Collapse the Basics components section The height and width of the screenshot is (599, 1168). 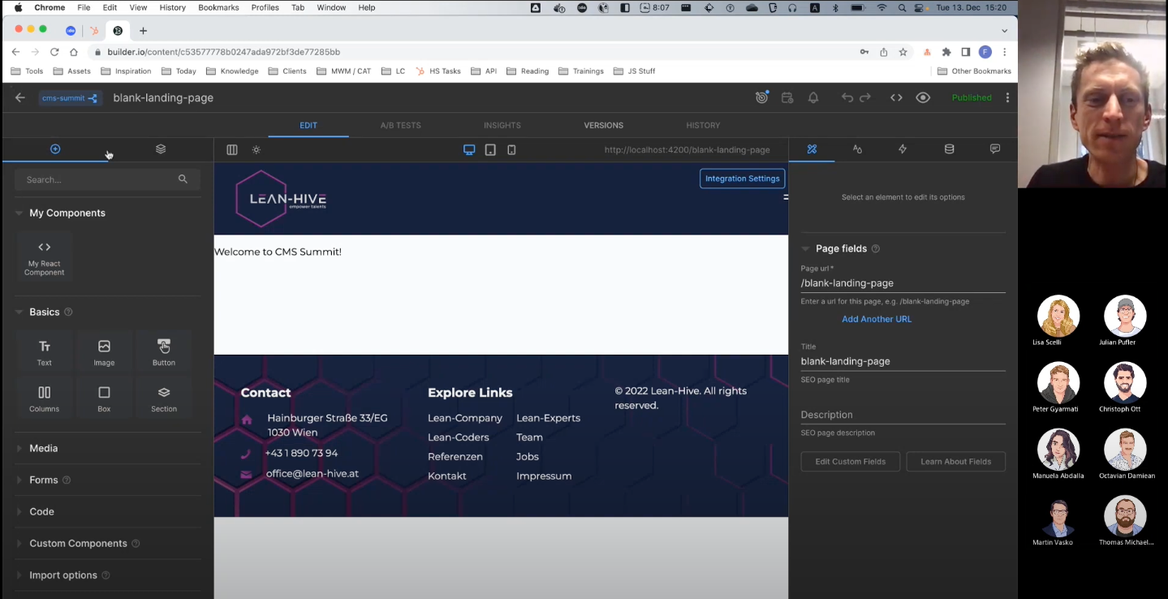44,311
